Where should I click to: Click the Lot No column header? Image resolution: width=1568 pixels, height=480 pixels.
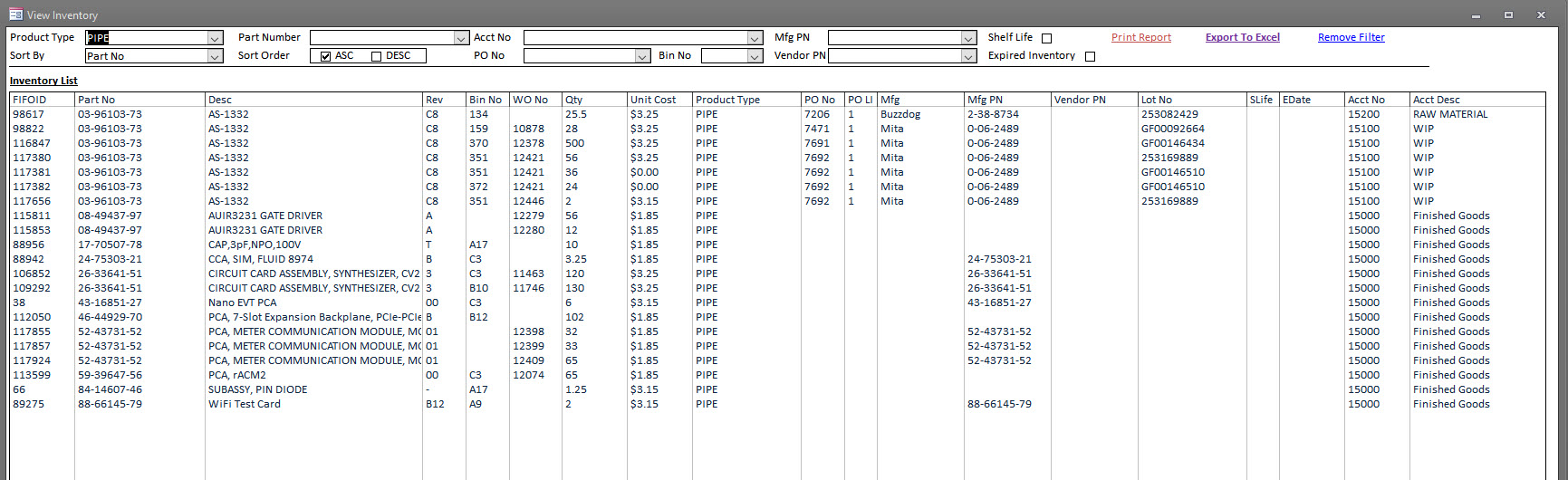click(1157, 100)
